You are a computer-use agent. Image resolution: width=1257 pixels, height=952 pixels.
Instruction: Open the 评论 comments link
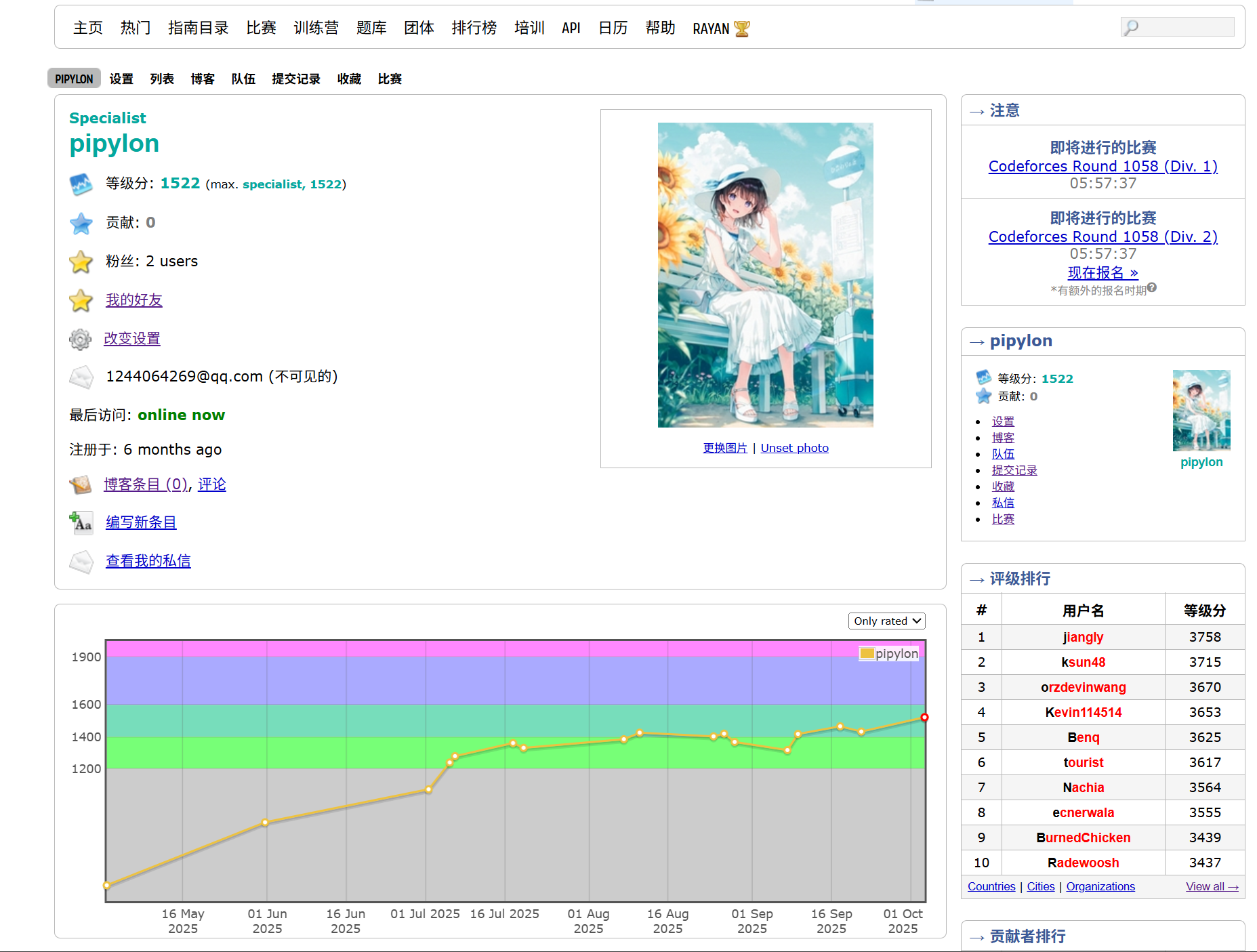click(x=212, y=484)
